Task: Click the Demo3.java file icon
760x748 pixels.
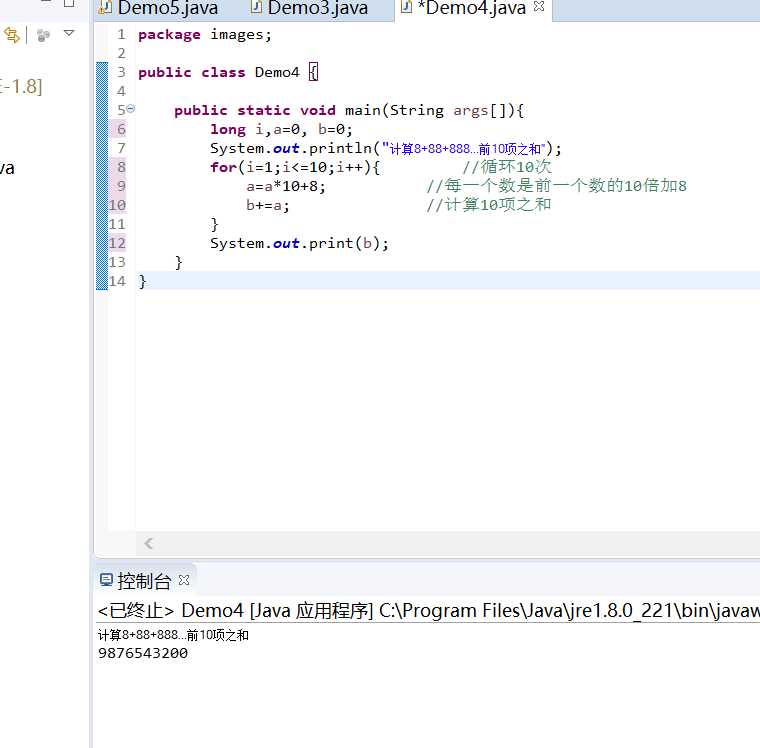Action: point(256,7)
